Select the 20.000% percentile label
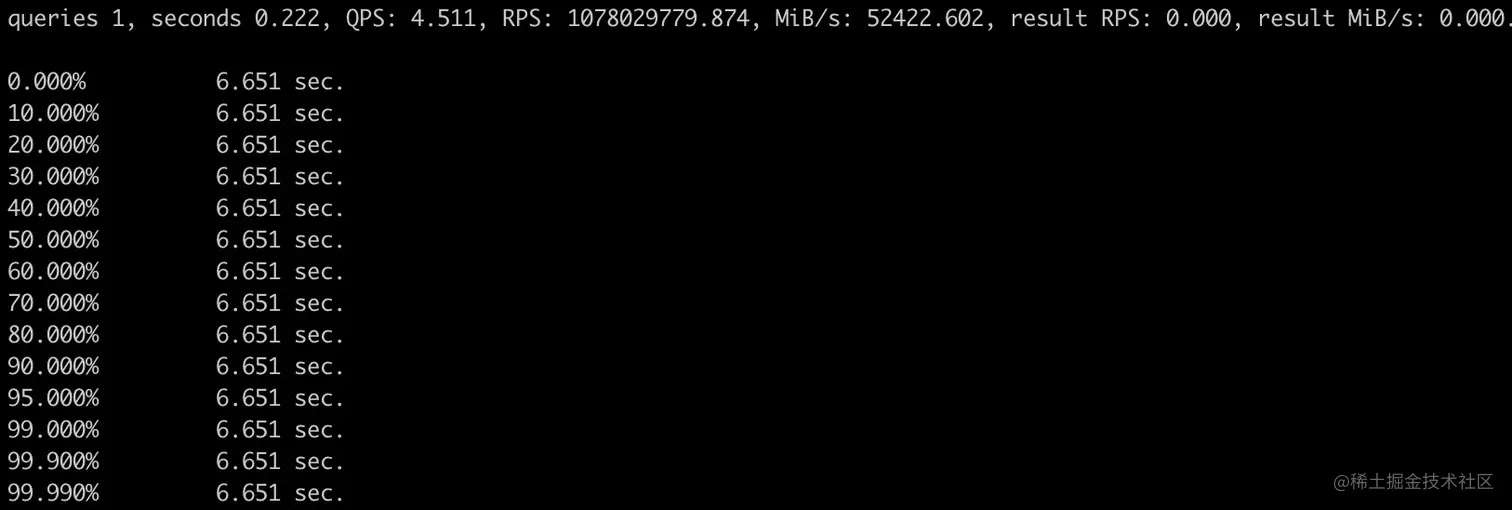The width and height of the screenshot is (1512, 510). click(53, 145)
